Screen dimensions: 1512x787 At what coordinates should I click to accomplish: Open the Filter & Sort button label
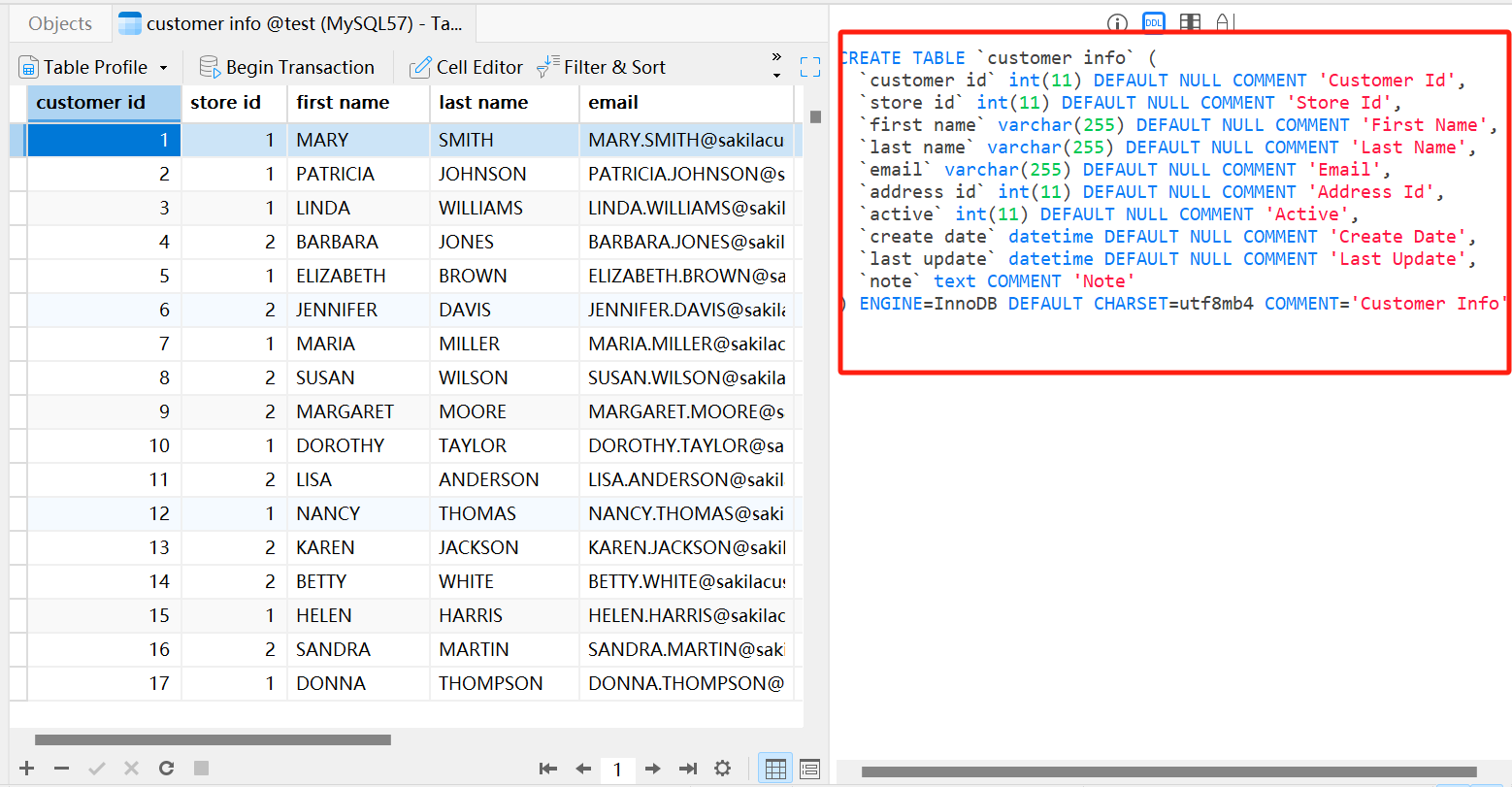coord(614,67)
